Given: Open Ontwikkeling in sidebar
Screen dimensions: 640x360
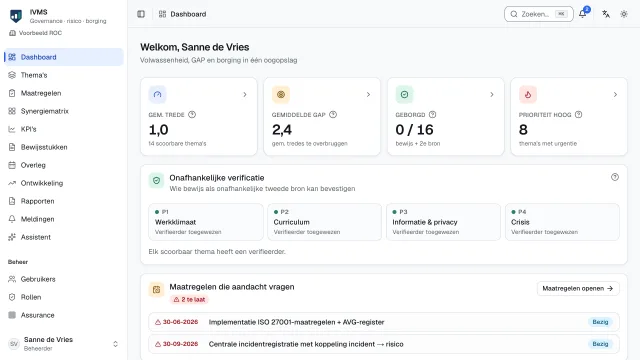Looking at the screenshot, I should (64, 183).
